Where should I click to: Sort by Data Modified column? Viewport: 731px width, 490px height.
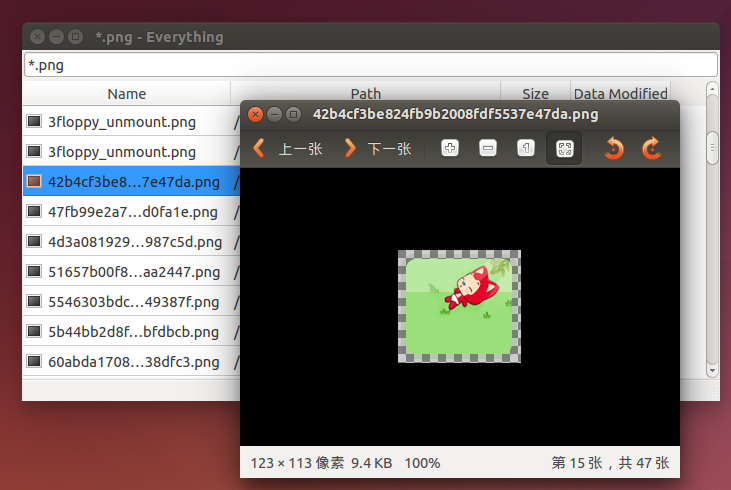coord(620,94)
